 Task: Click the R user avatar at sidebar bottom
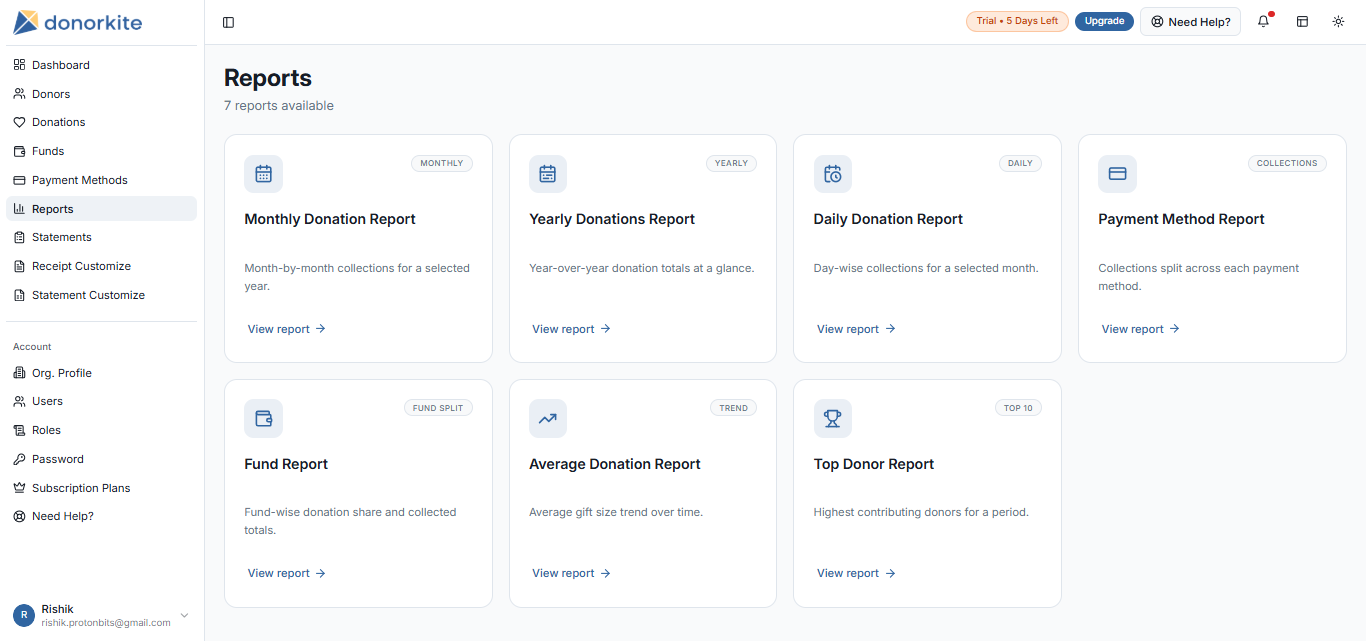click(24, 615)
